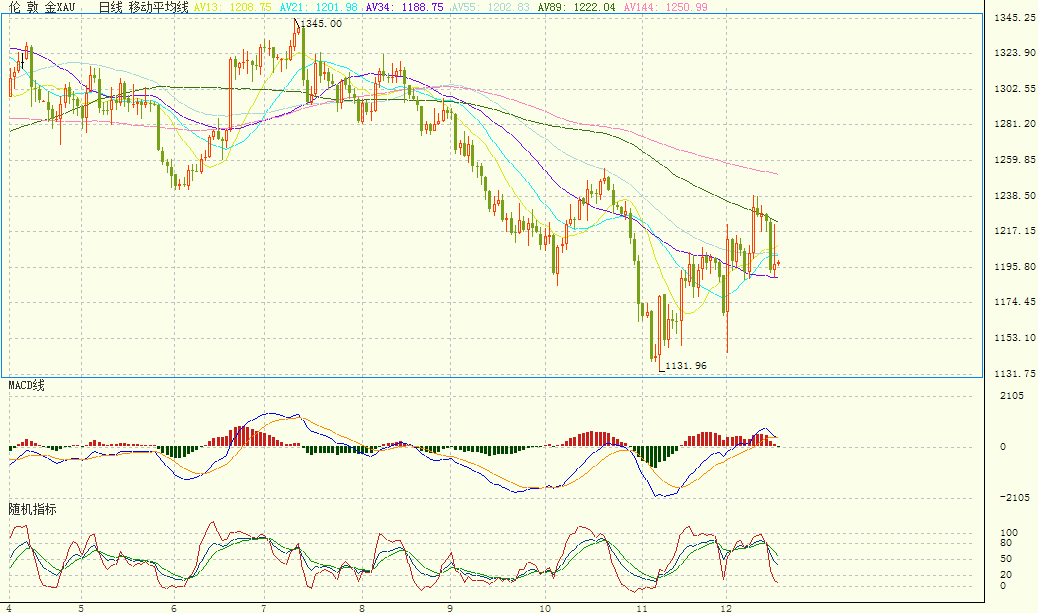Select the 1323.90 price axis label
Screen dimensions: 1038x613
(x=1015, y=53)
